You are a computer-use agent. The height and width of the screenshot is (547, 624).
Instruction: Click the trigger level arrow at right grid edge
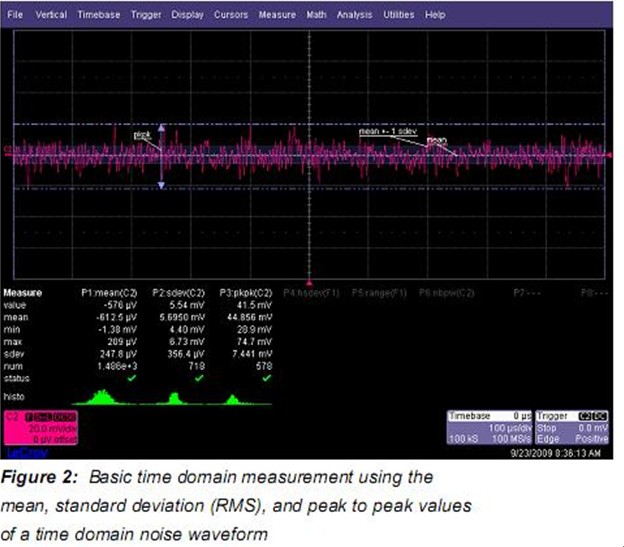(609, 153)
